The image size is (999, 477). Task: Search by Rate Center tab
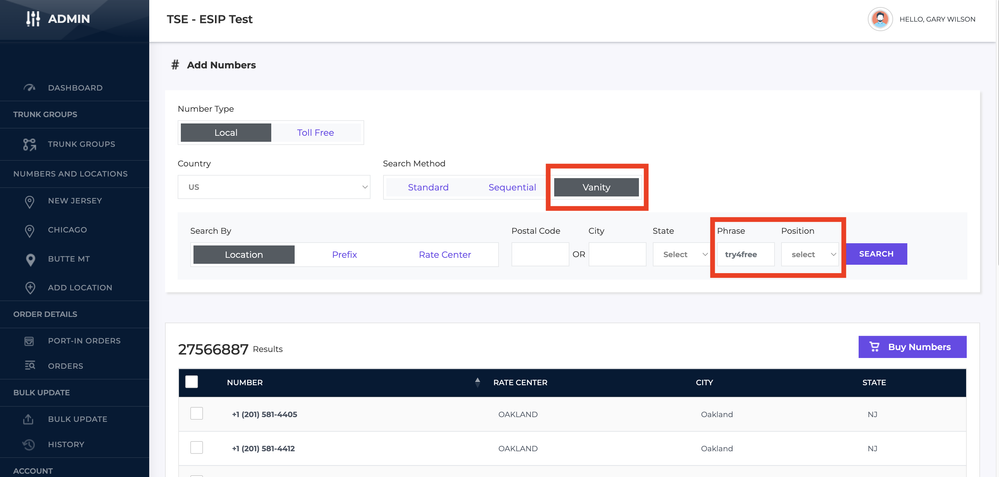(445, 254)
